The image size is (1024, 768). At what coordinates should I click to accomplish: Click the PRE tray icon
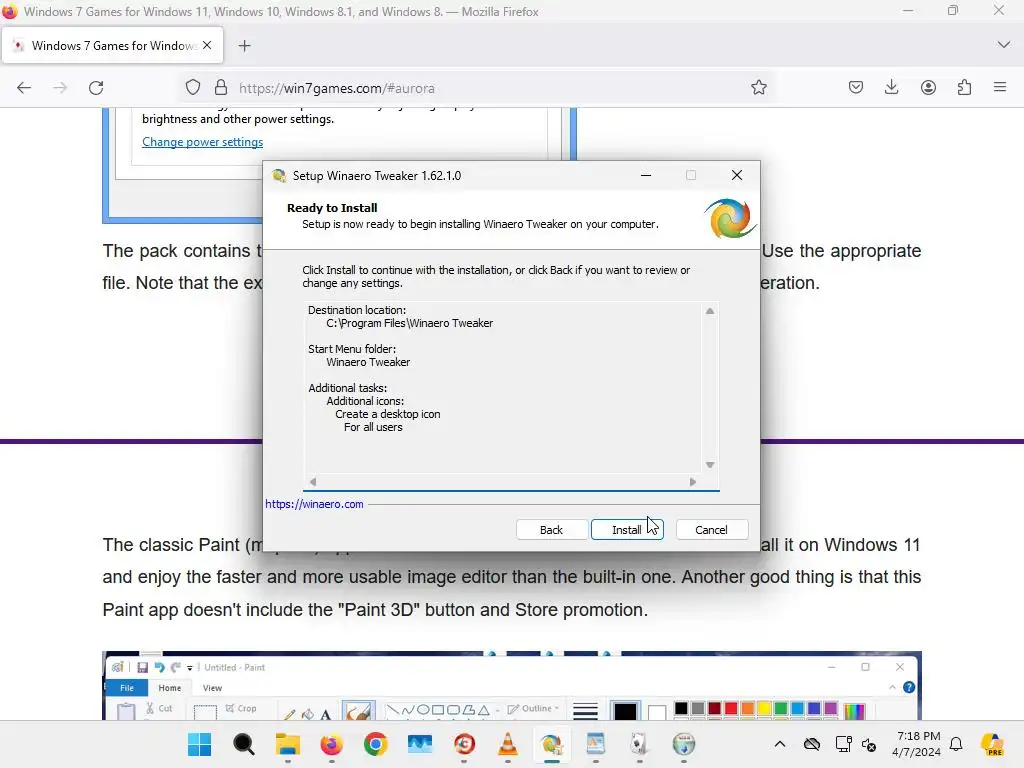point(993,744)
